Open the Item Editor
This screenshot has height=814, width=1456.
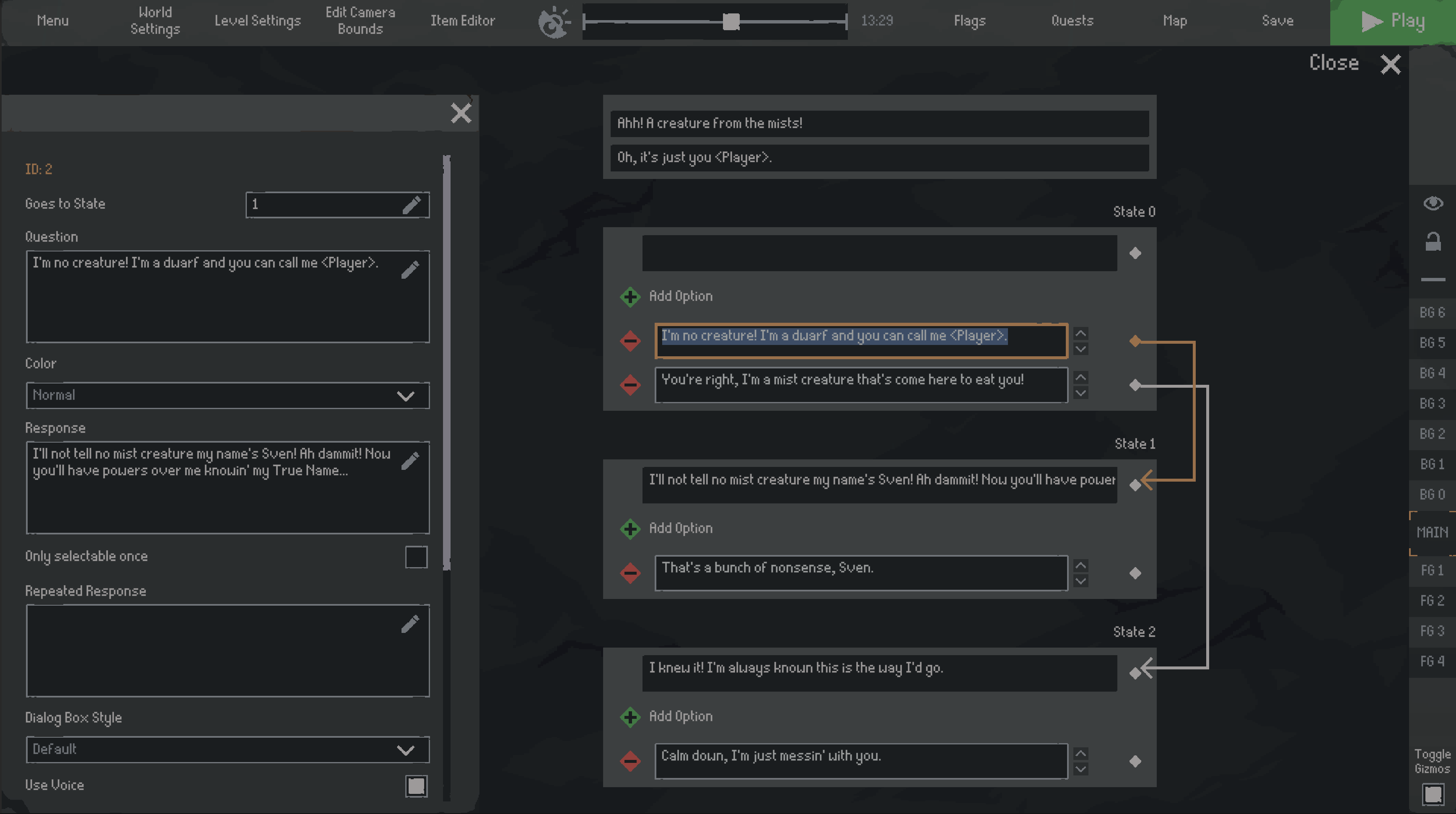click(x=462, y=21)
